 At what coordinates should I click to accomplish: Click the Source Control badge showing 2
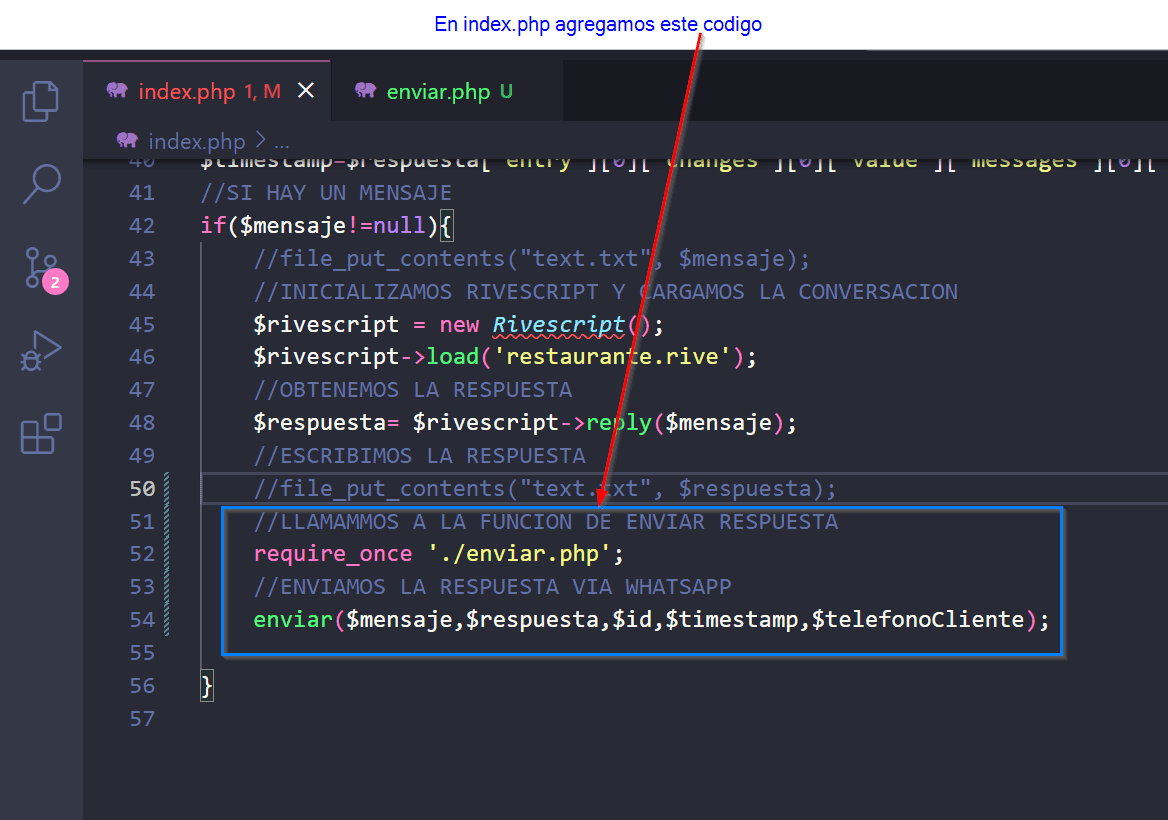click(55, 282)
